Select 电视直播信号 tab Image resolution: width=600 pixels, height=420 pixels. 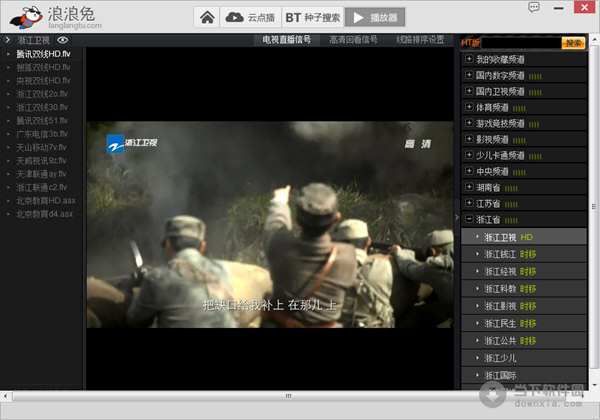287,40
